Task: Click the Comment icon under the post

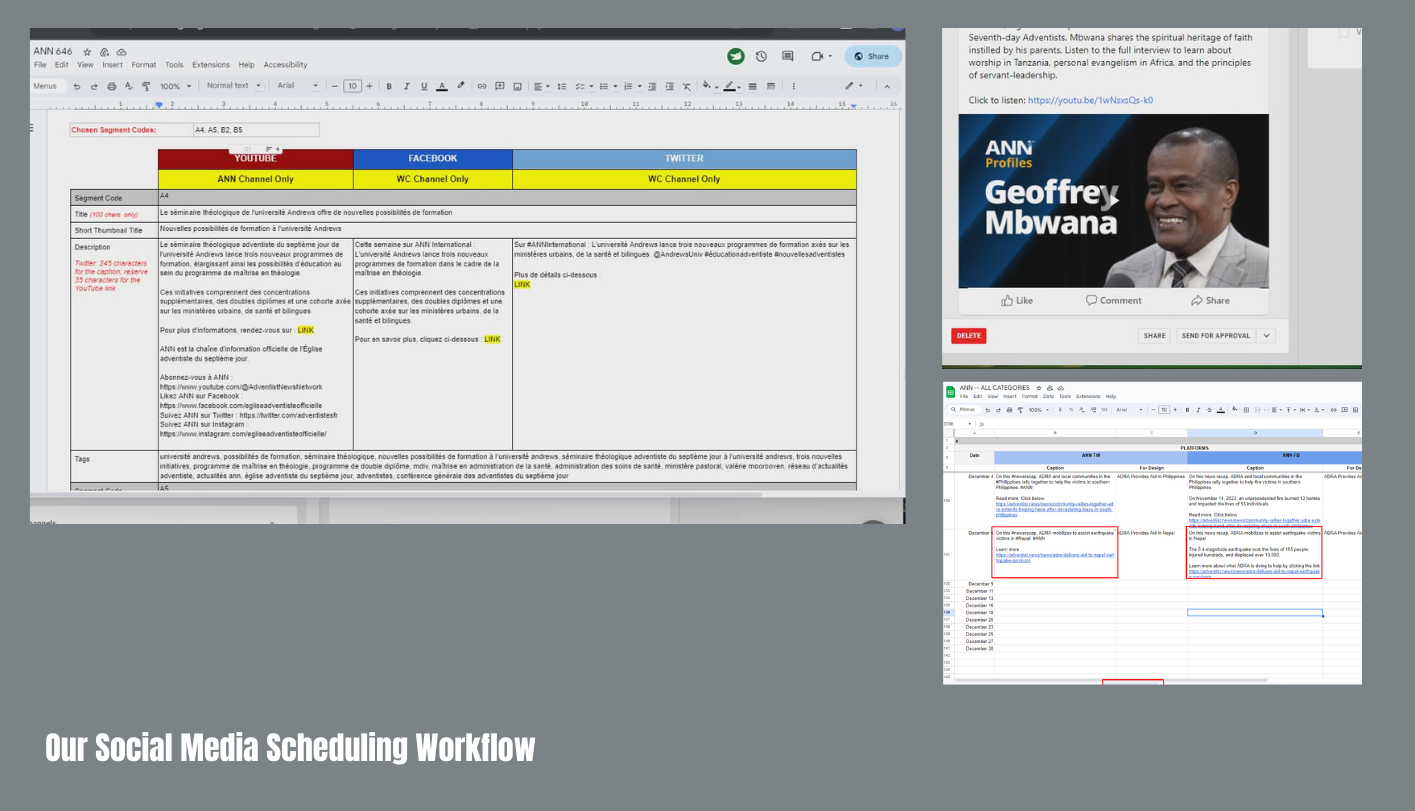Action: pos(1113,300)
